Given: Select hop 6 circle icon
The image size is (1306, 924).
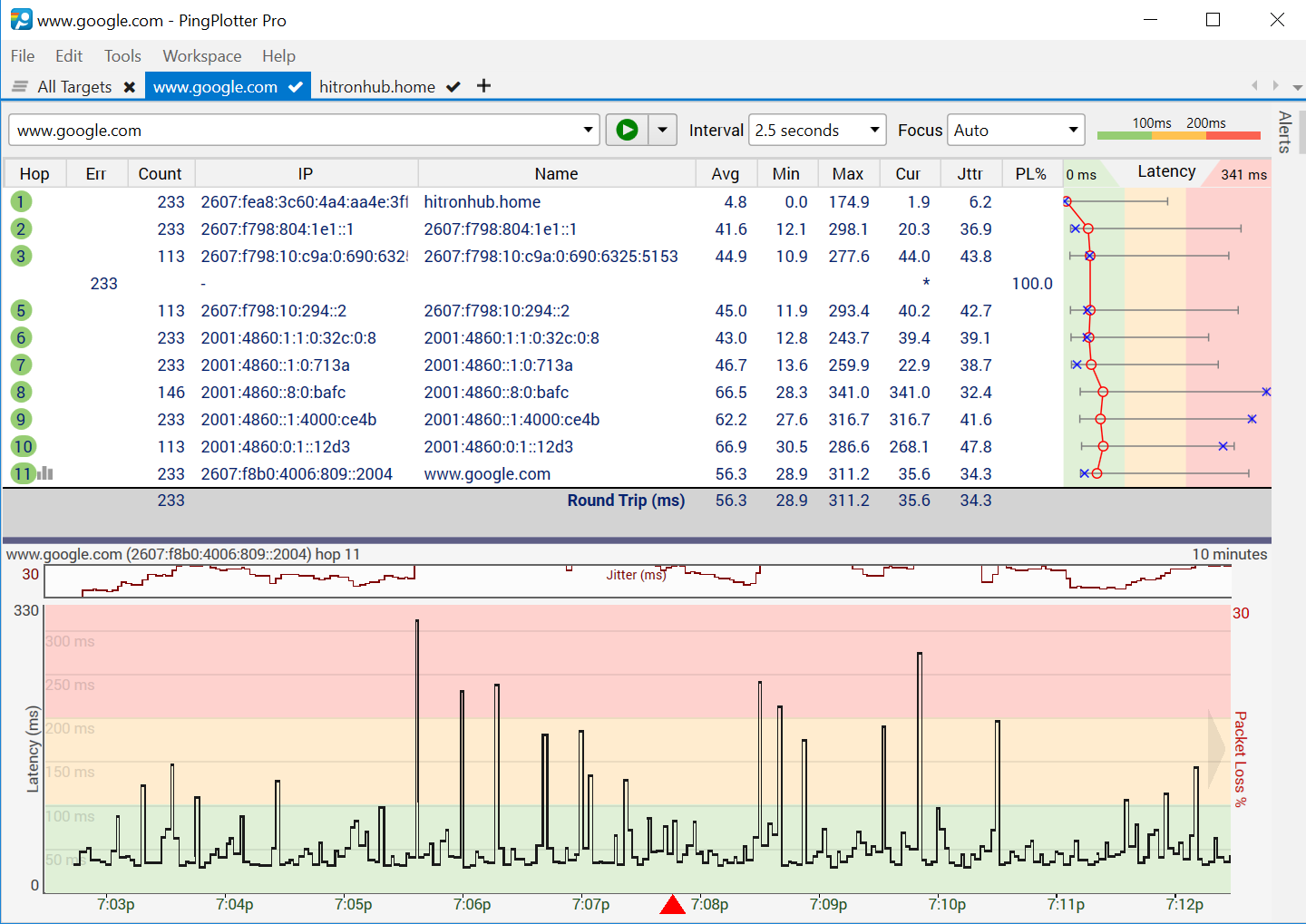Looking at the screenshot, I should (21, 337).
